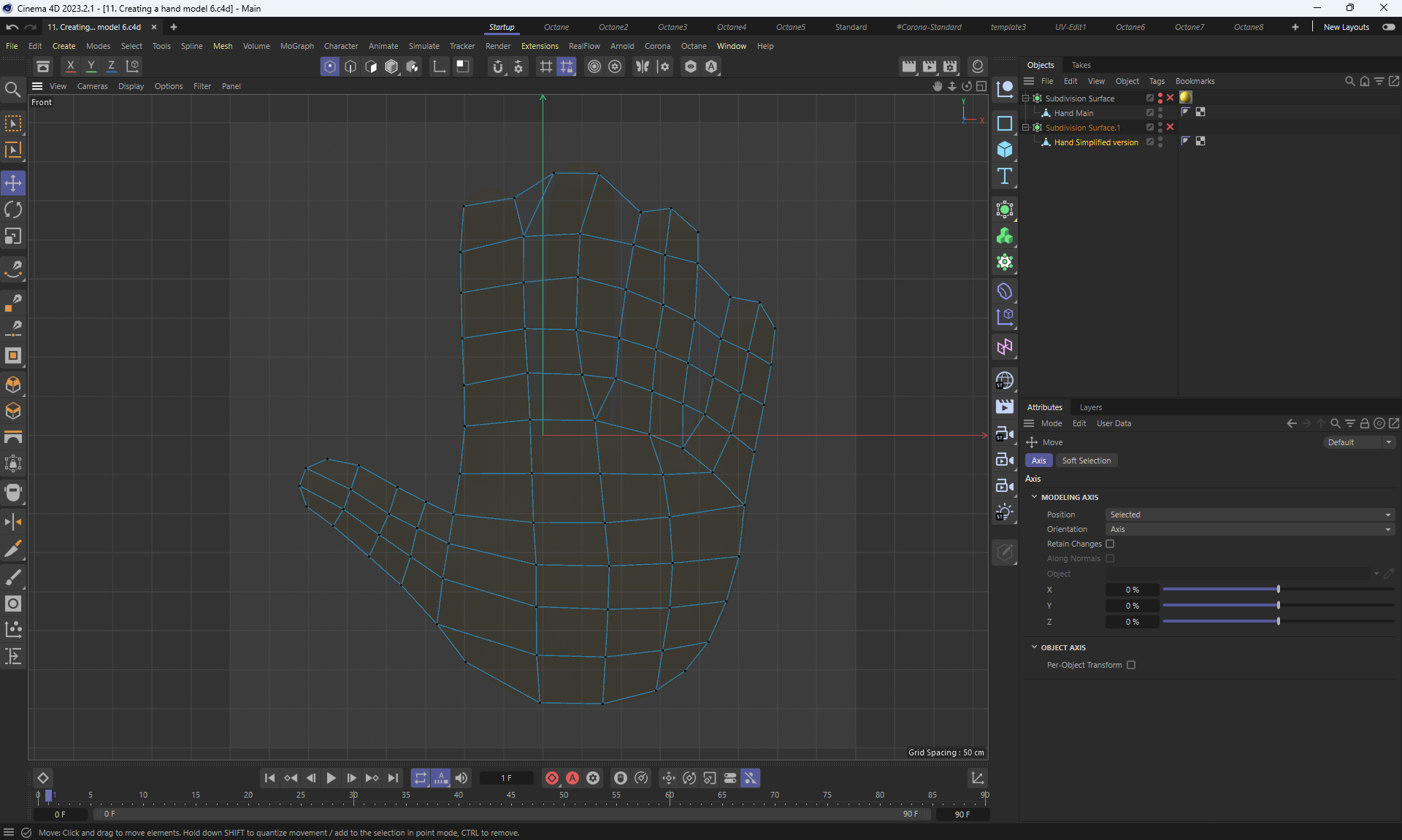Enable Per-Object Transform checkbox
The width and height of the screenshot is (1402, 840).
(1131, 665)
